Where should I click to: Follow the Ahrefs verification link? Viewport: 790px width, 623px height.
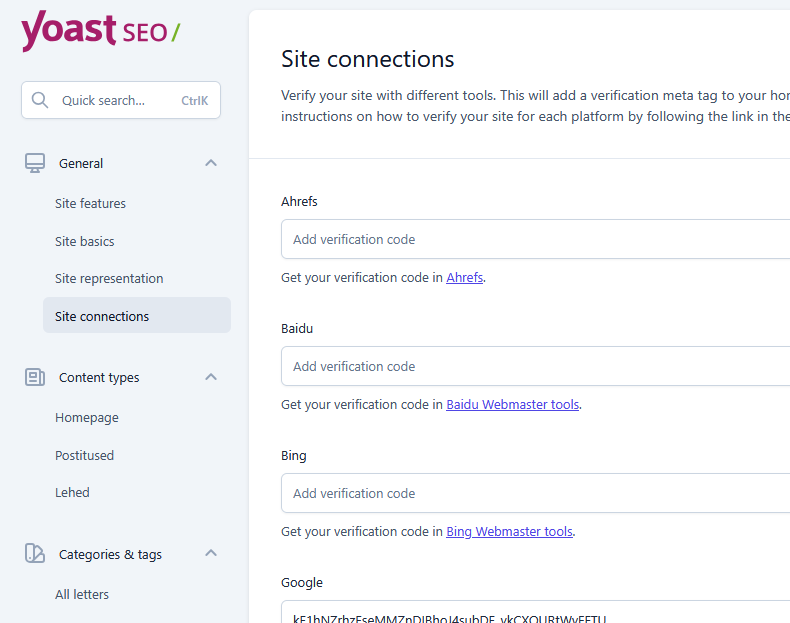click(465, 278)
